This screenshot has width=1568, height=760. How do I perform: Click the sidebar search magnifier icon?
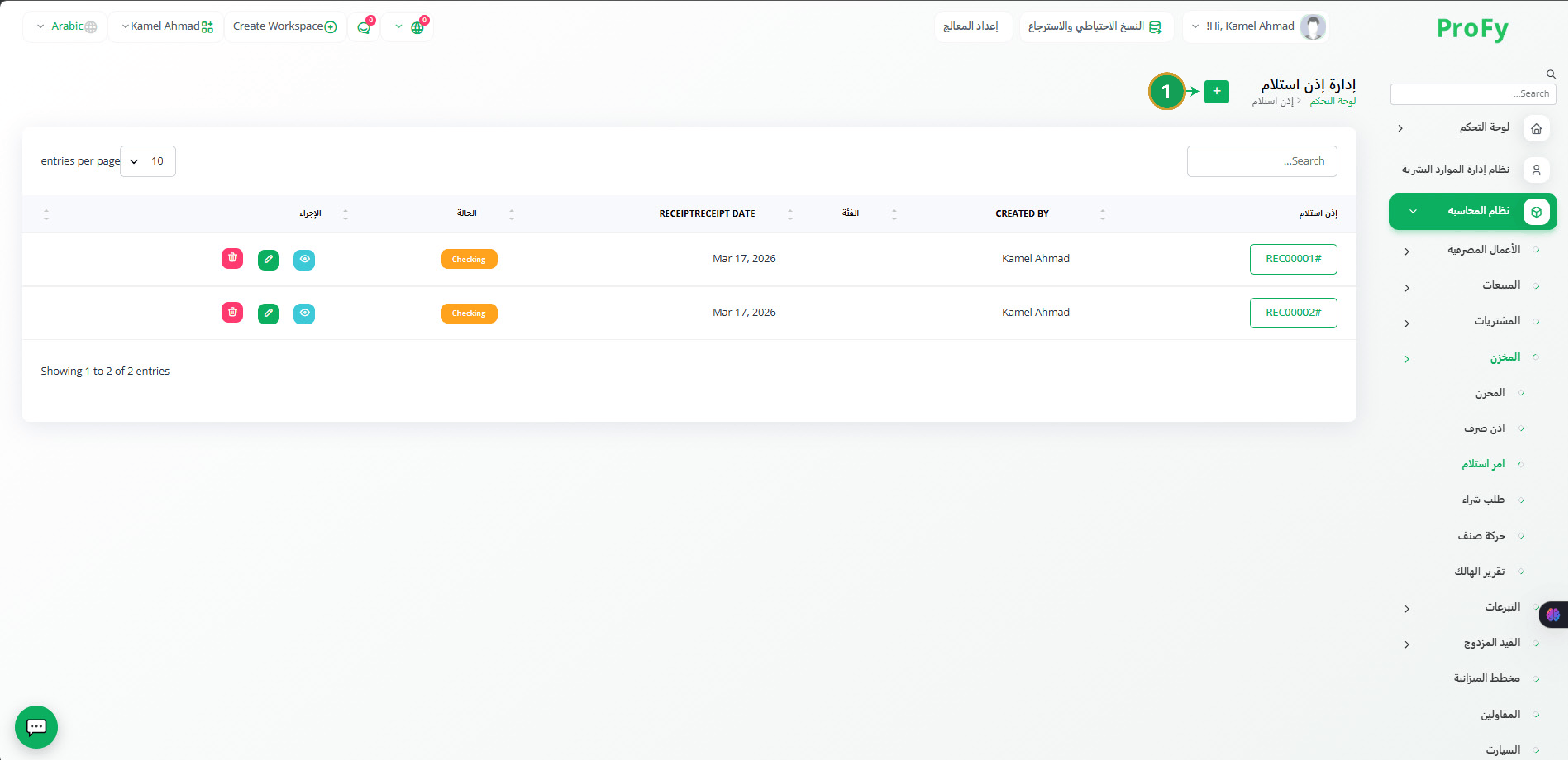1550,74
